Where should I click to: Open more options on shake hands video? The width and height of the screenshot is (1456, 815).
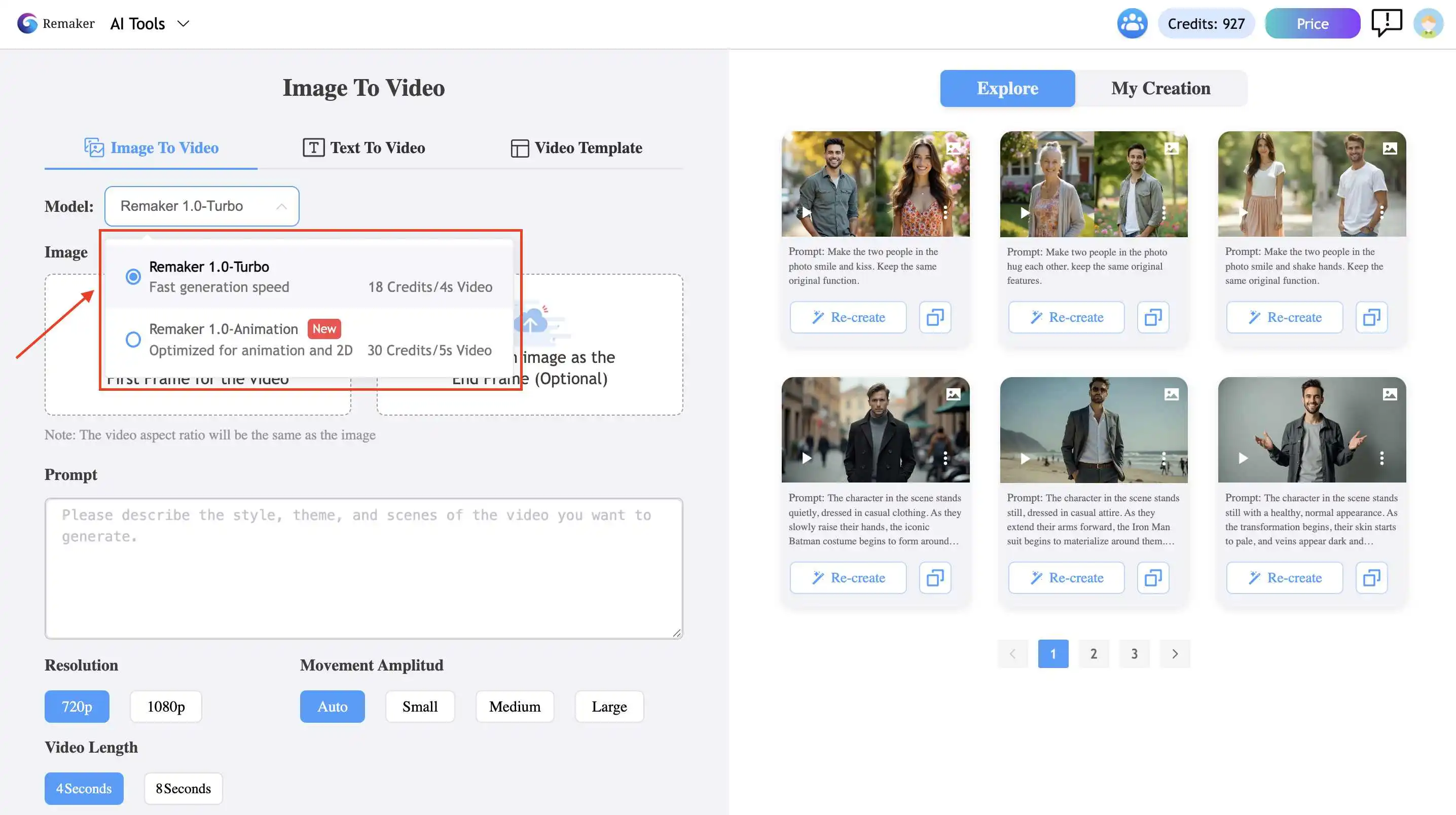[x=1381, y=212]
